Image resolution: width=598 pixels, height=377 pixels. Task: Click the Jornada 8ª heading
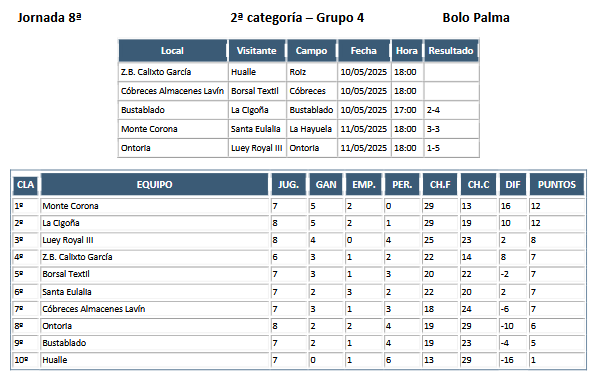point(50,18)
